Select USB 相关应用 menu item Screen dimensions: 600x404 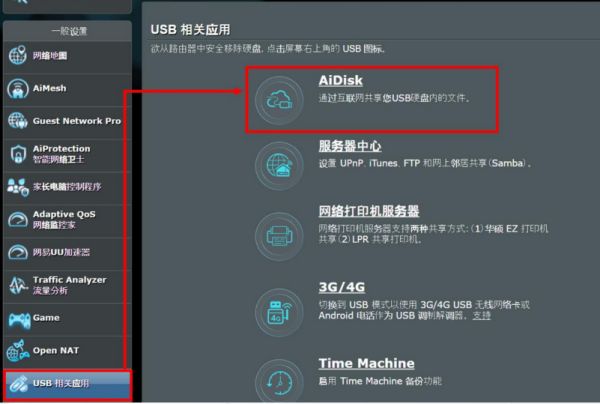click(x=67, y=385)
